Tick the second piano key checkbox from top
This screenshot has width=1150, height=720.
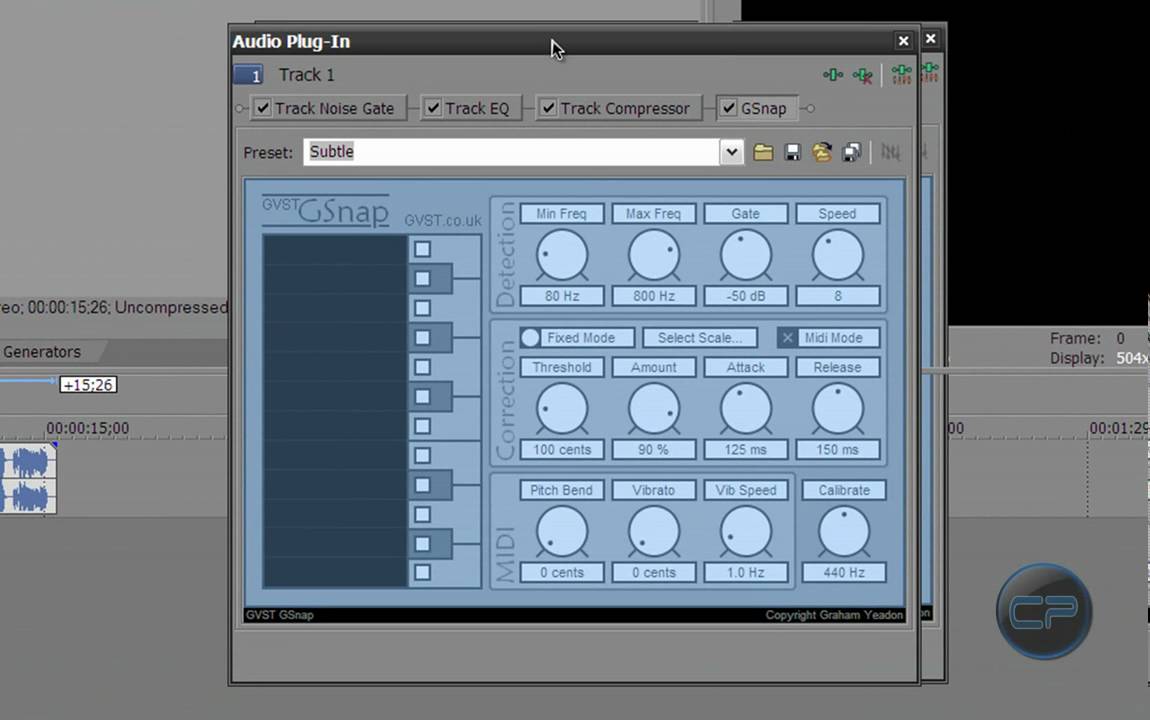point(422,279)
